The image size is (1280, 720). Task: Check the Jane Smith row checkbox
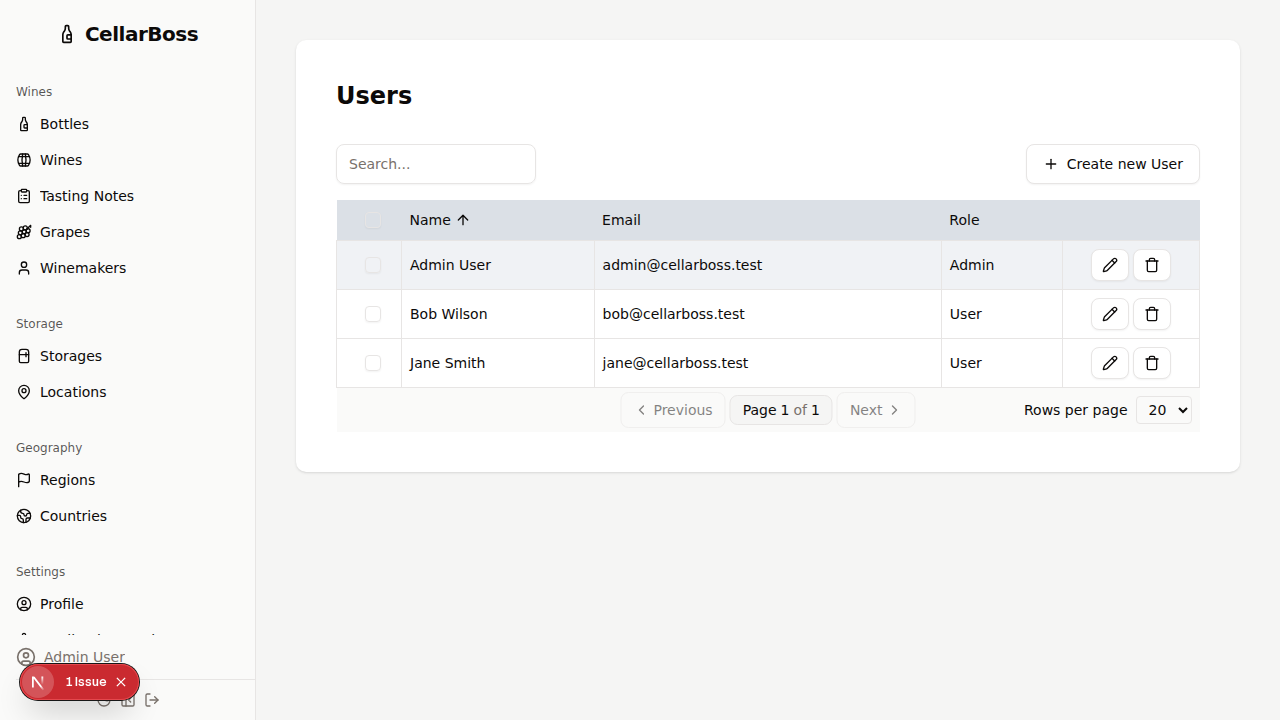point(372,363)
